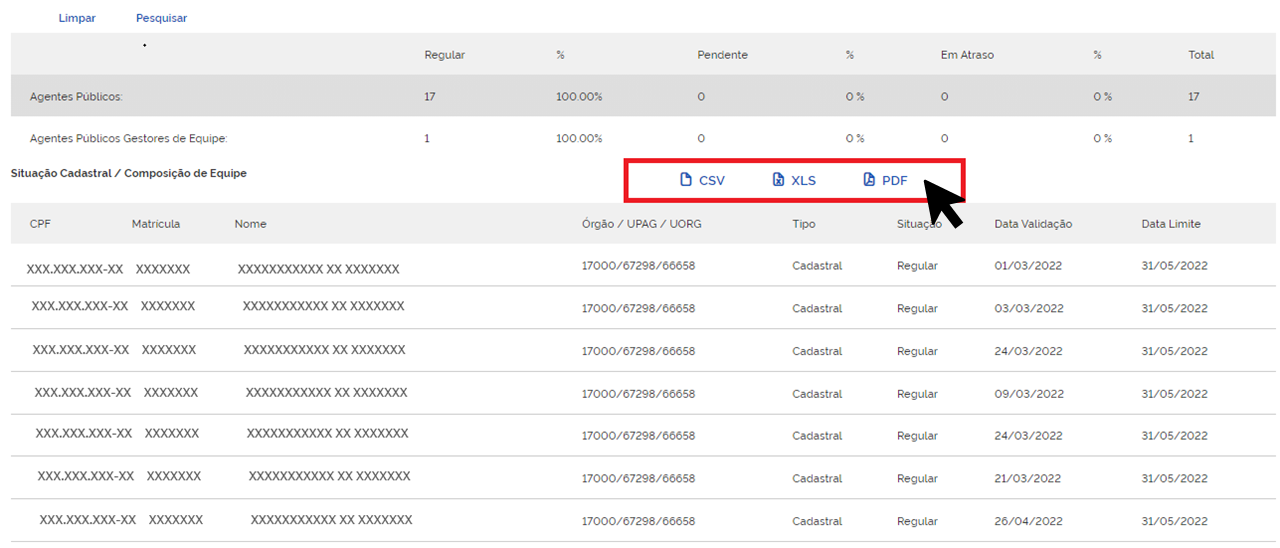
Task: Sort by Data Limite column
Action: 1171,224
